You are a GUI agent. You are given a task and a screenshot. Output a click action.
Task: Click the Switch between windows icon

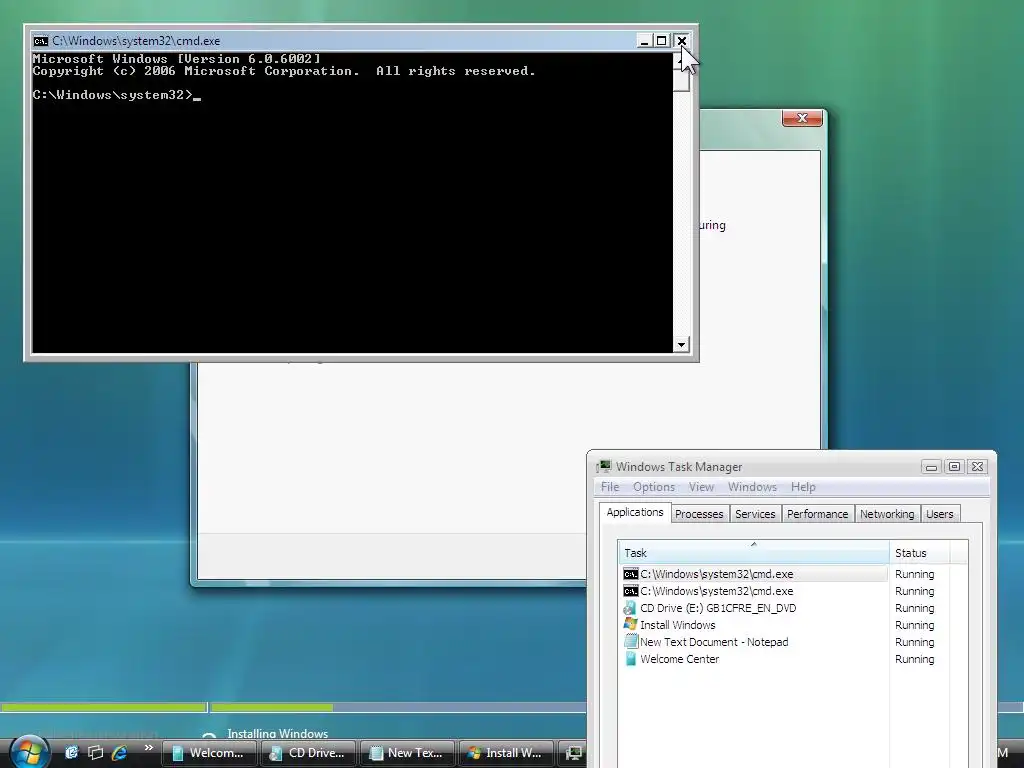(95, 752)
